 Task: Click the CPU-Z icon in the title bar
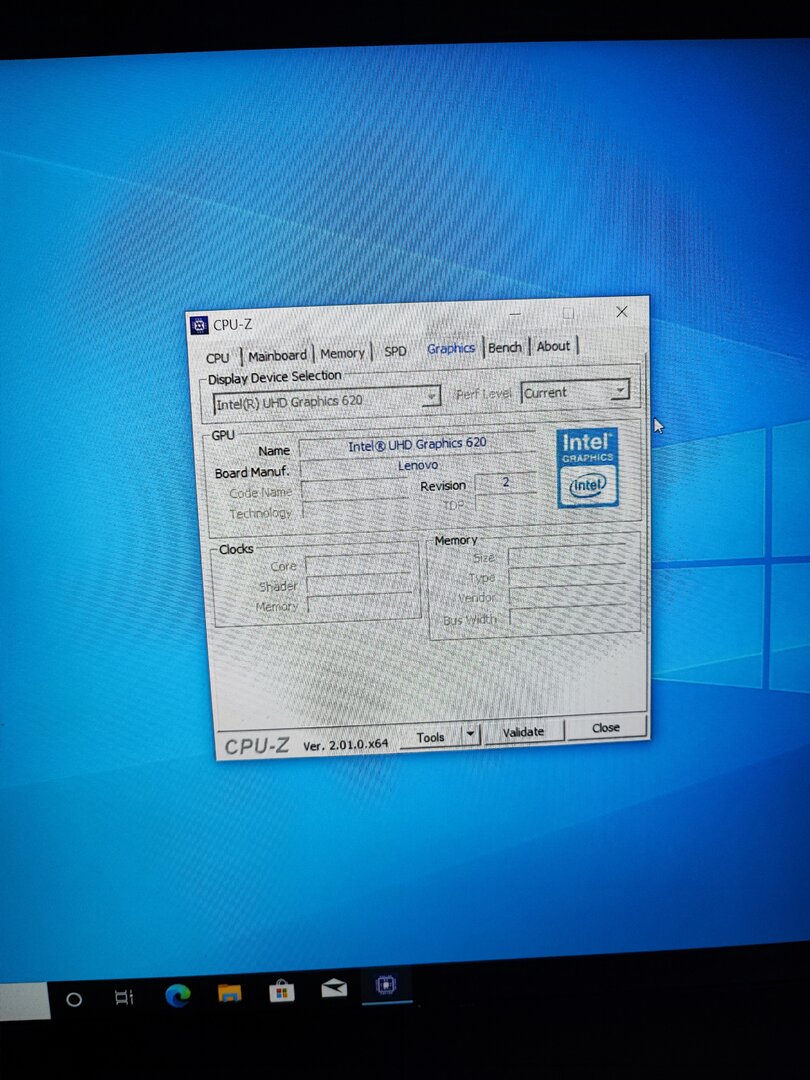(199, 325)
